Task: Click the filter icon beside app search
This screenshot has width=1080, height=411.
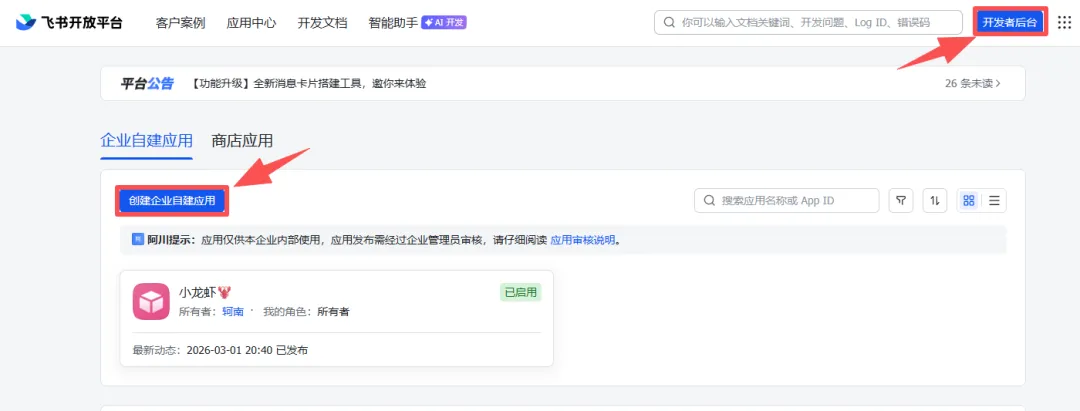Action: 901,200
